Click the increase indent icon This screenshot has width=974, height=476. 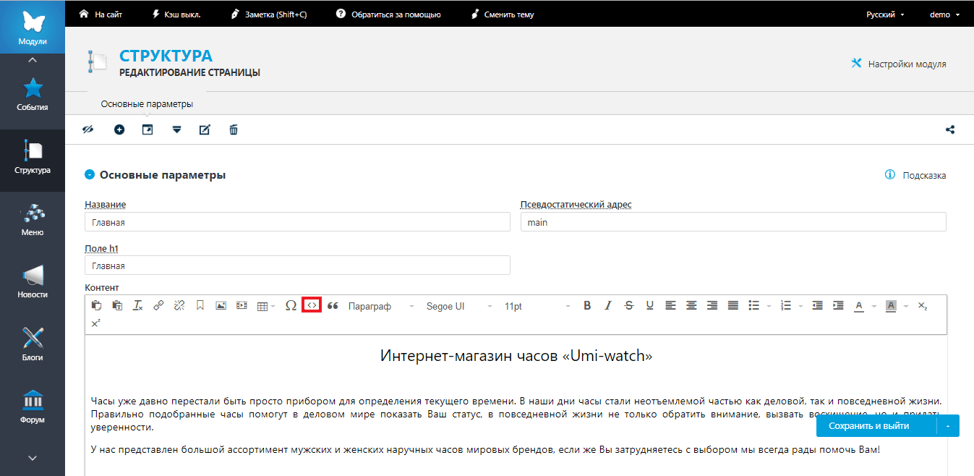839,306
